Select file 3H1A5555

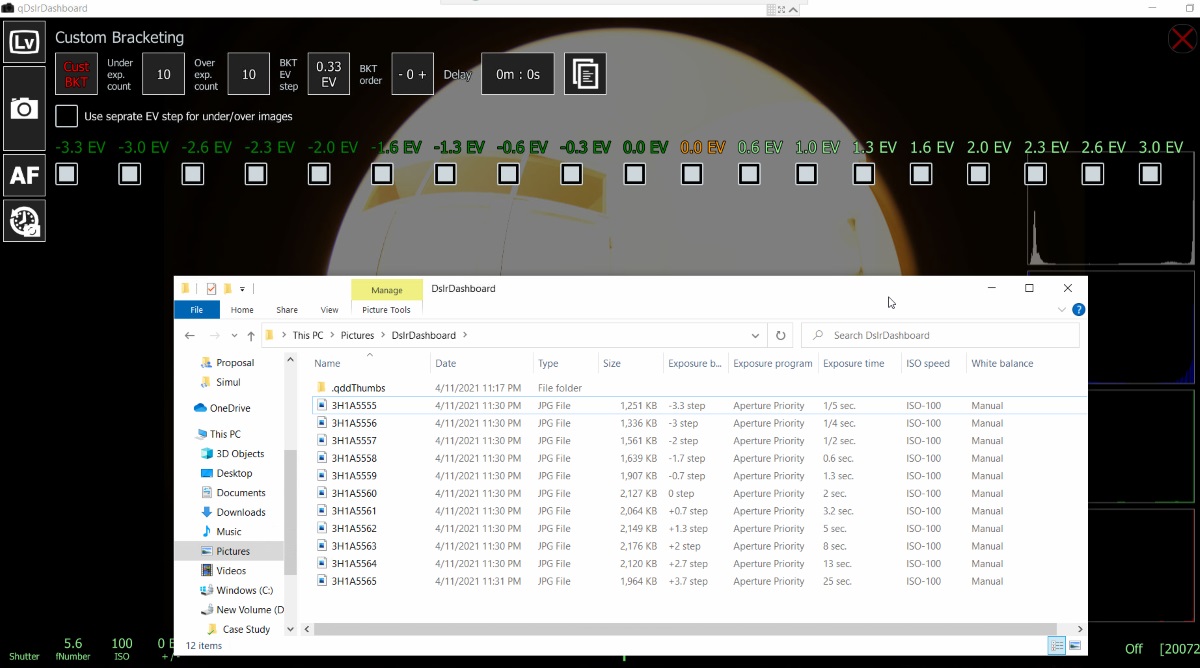(355, 405)
